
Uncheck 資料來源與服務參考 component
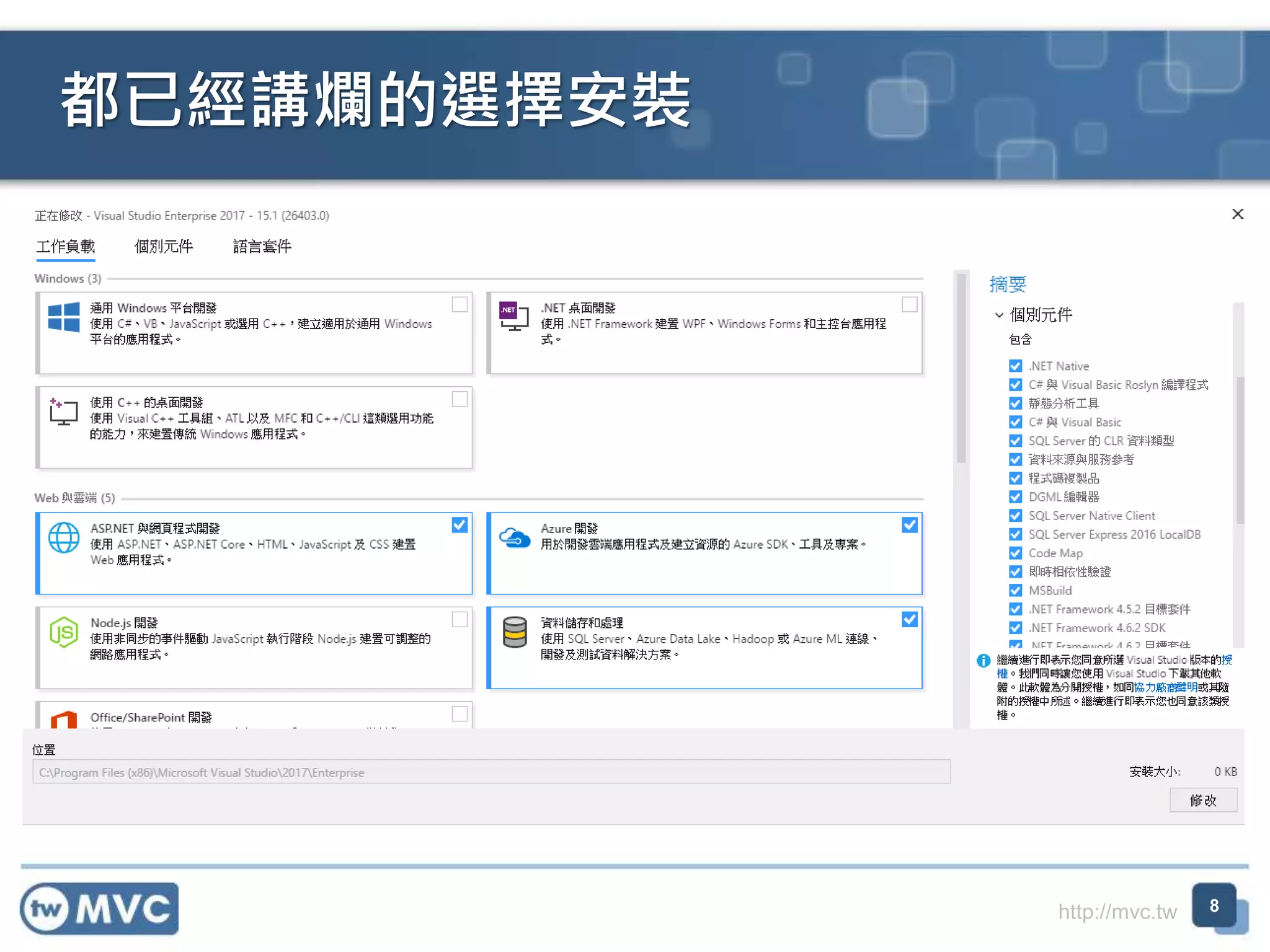1015,459
